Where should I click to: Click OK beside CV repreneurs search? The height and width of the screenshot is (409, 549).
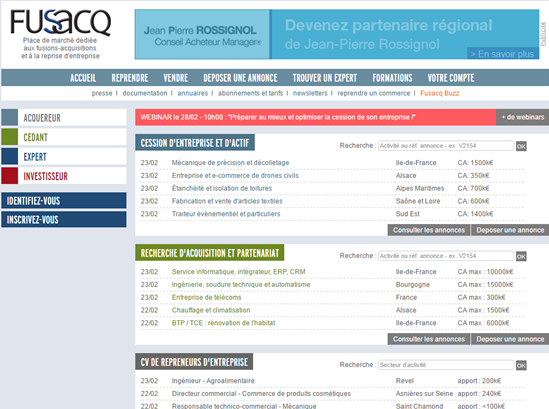[x=521, y=365]
